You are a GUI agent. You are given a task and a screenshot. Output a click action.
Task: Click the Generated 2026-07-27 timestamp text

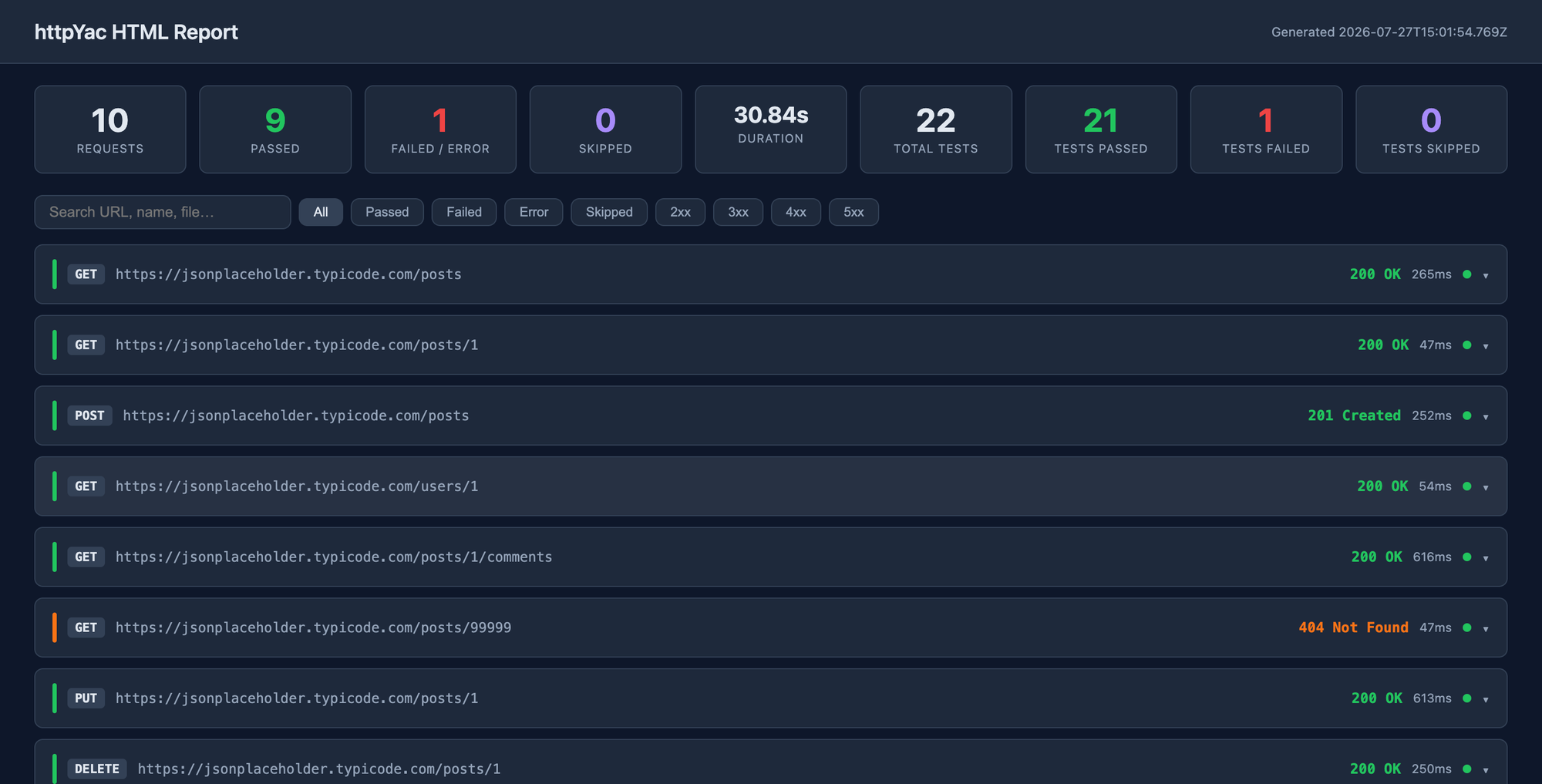pyautogui.click(x=1389, y=32)
